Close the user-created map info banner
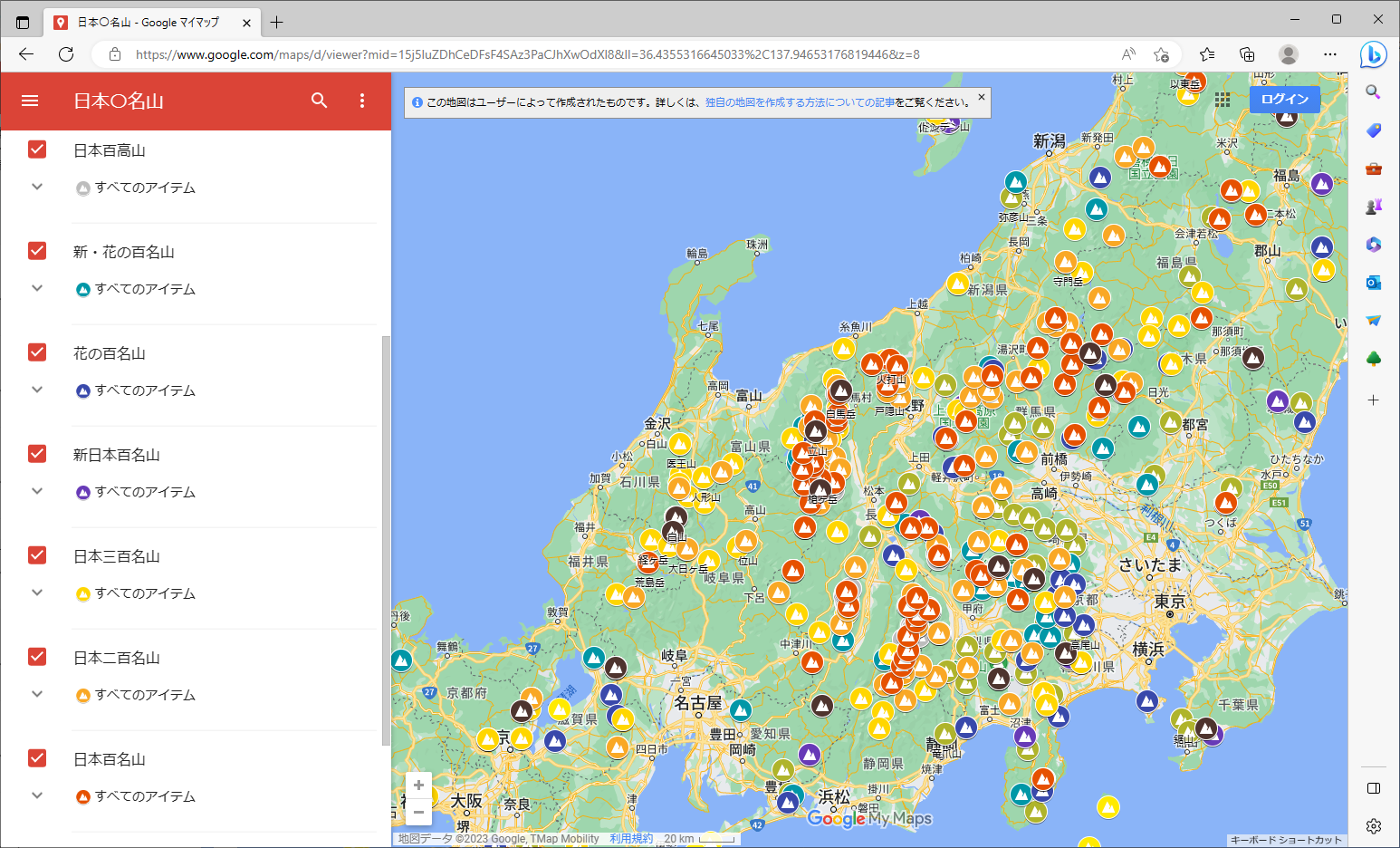The height and width of the screenshot is (848, 1400). (x=981, y=97)
